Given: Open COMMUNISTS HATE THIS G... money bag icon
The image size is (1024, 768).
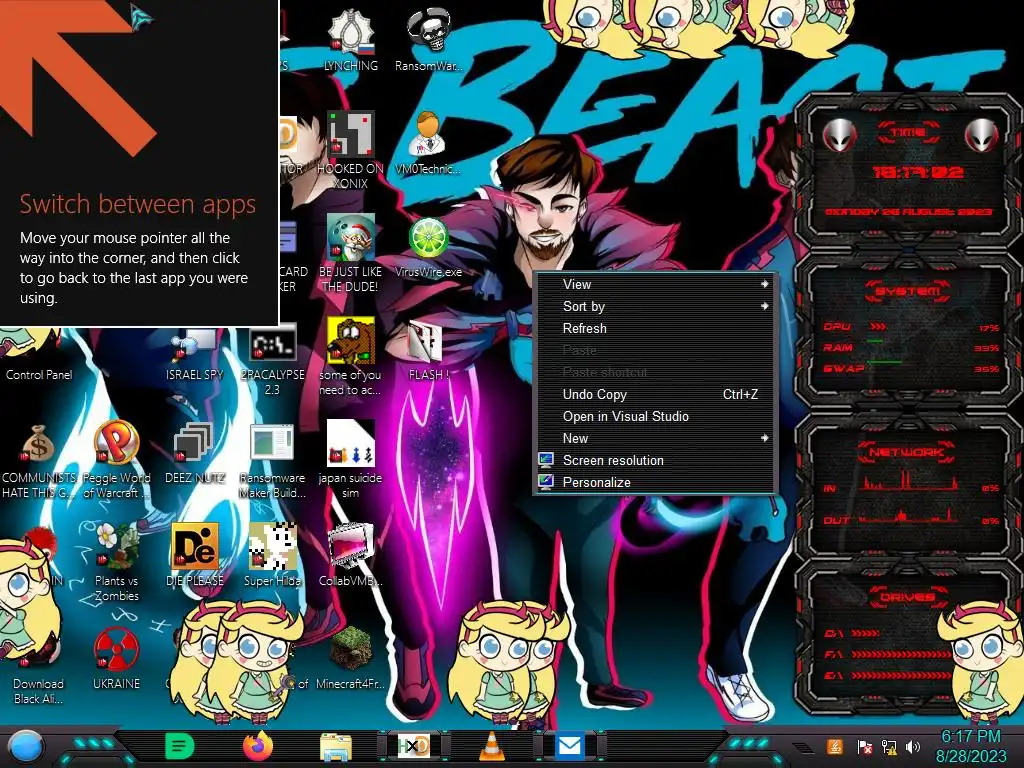Looking at the screenshot, I should (39, 460).
